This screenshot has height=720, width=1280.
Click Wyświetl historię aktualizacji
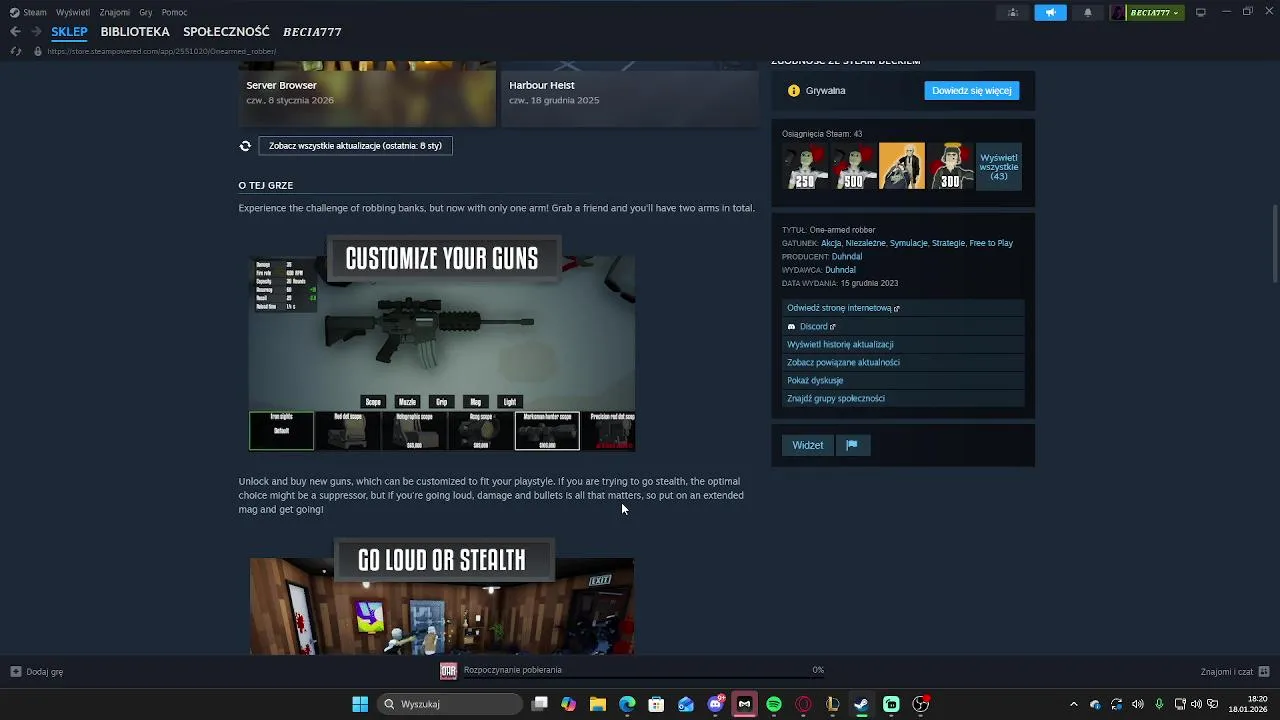(x=903, y=344)
